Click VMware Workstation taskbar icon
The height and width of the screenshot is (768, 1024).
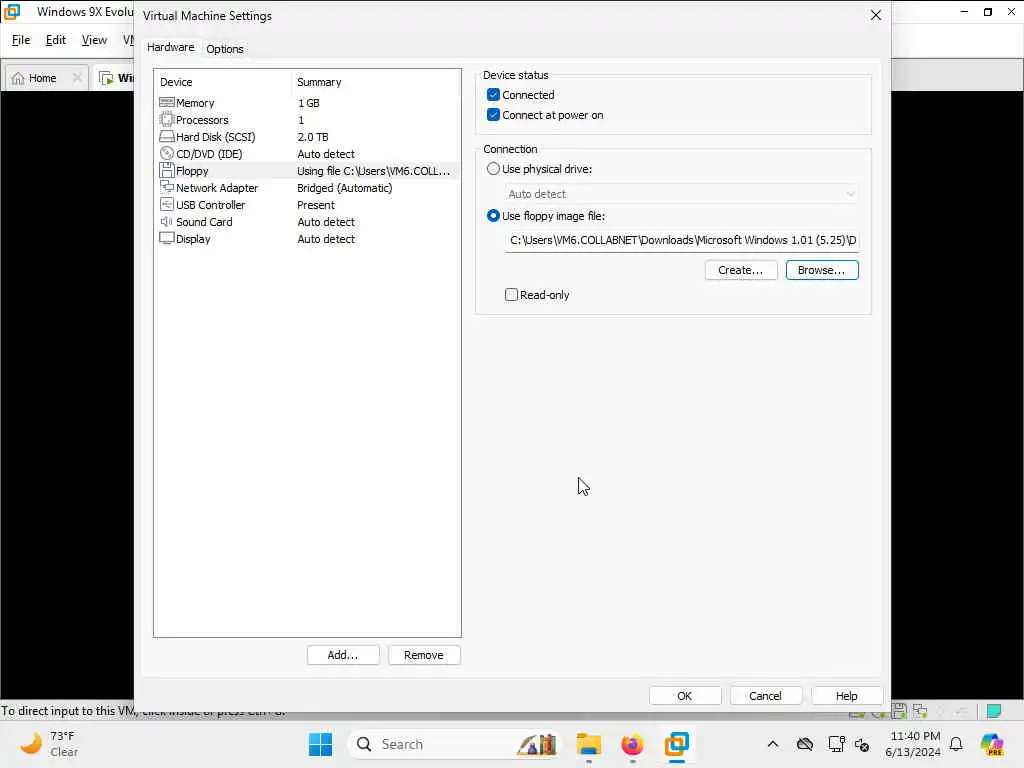(677, 744)
